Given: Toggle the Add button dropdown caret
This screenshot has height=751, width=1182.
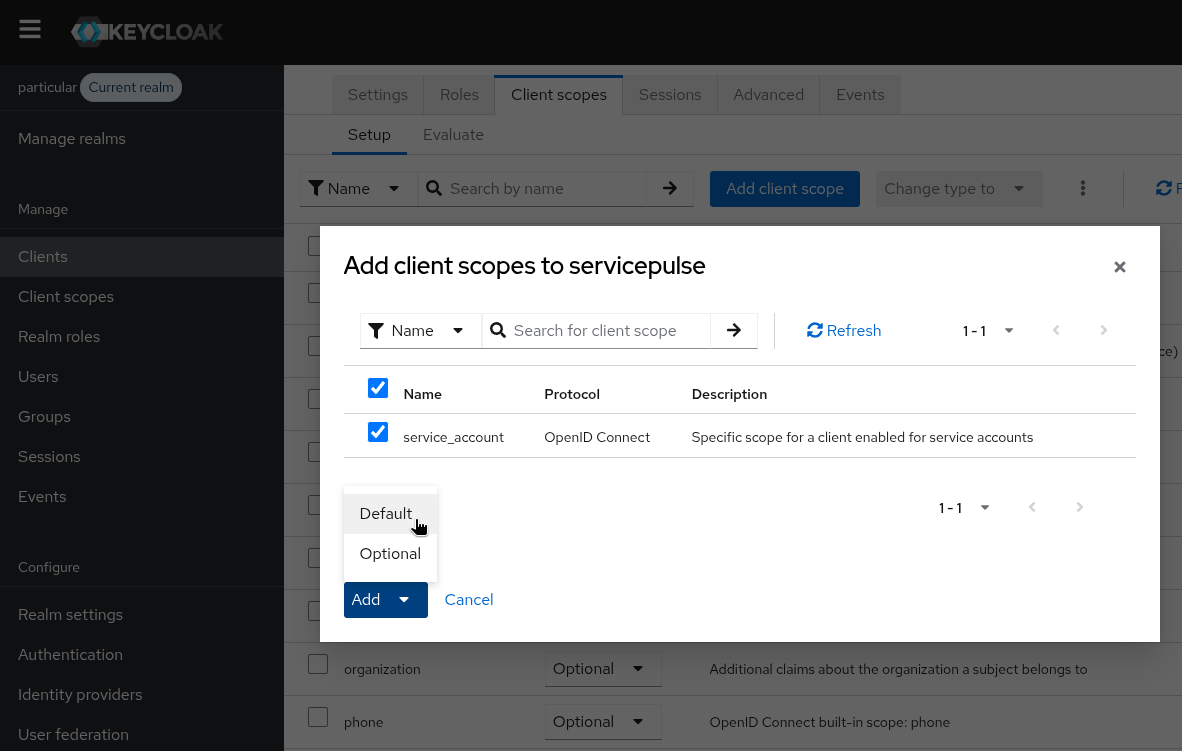Looking at the screenshot, I should (404, 600).
